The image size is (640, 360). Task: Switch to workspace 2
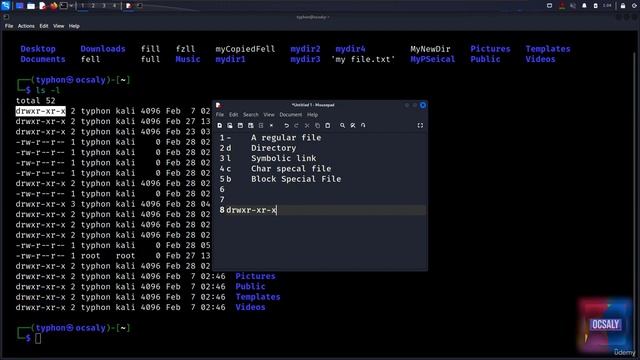pos(93,6)
